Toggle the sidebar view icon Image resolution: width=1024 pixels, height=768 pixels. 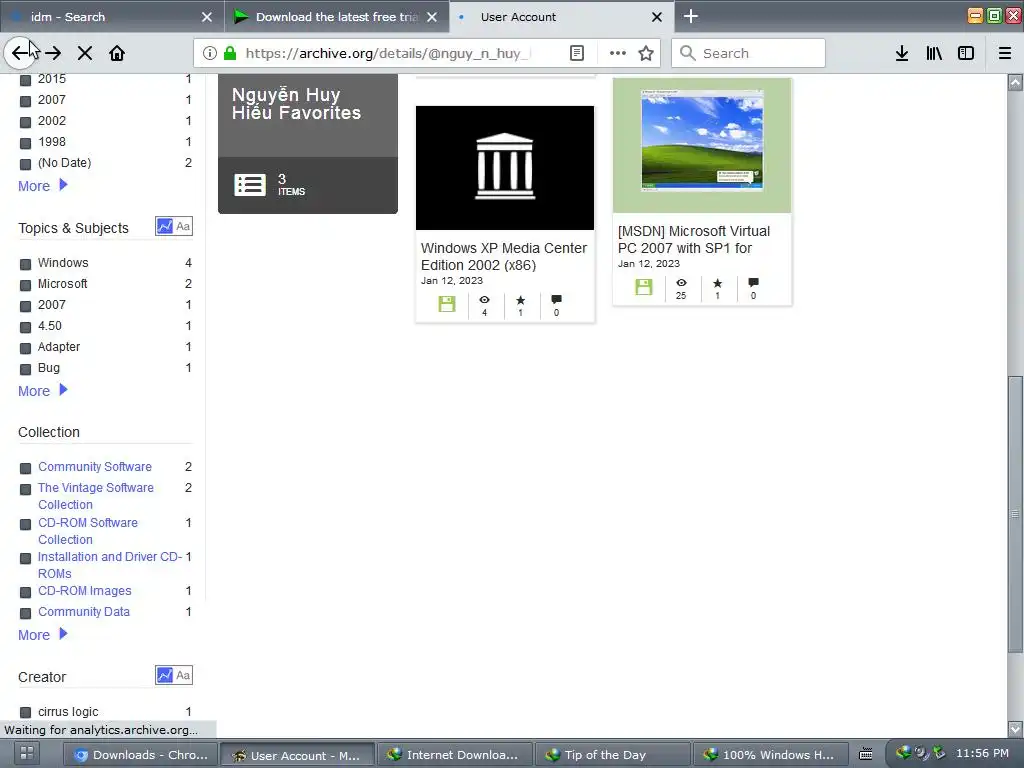(x=966, y=53)
